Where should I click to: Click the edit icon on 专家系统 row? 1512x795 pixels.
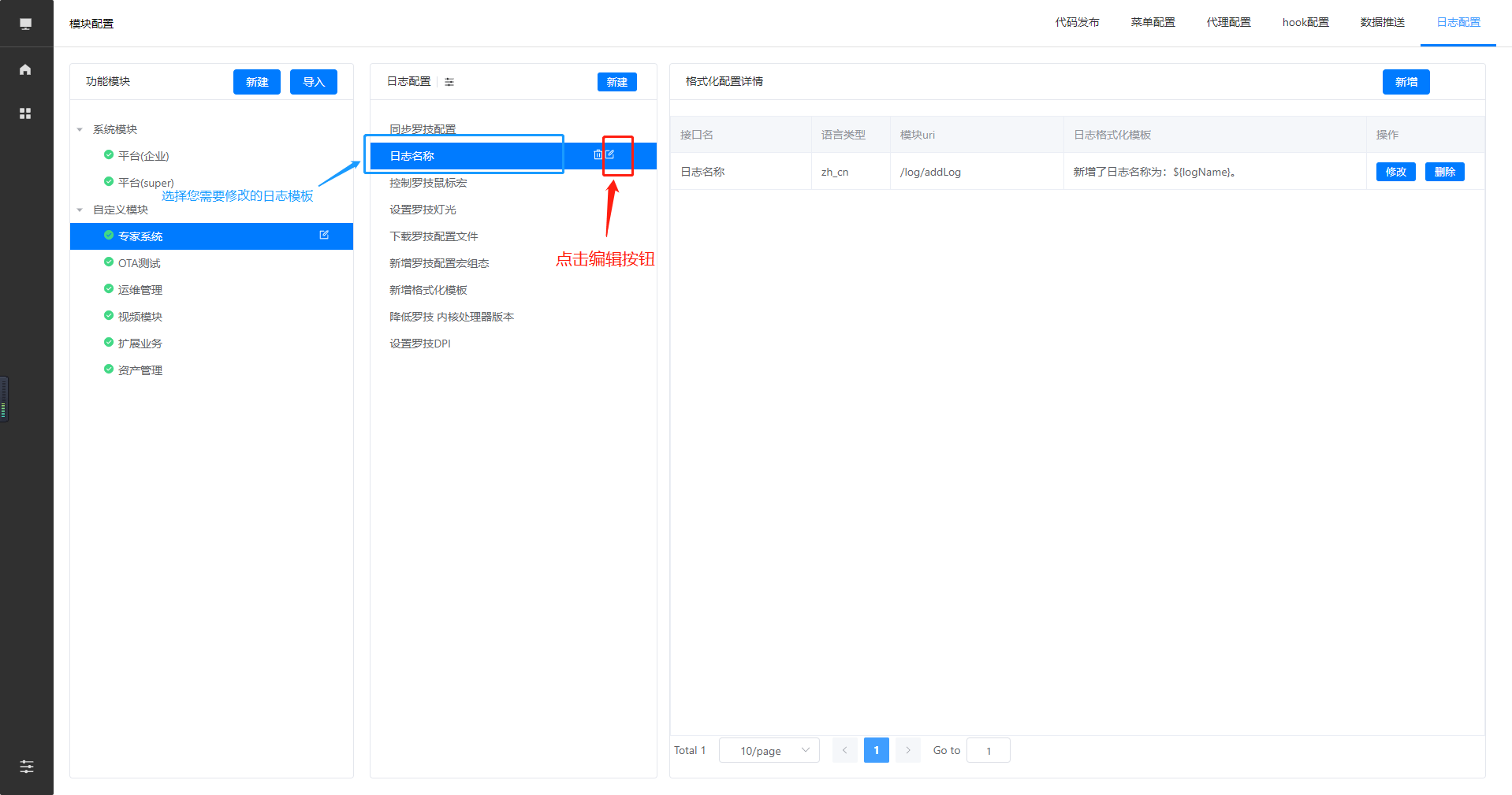[x=324, y=235]
